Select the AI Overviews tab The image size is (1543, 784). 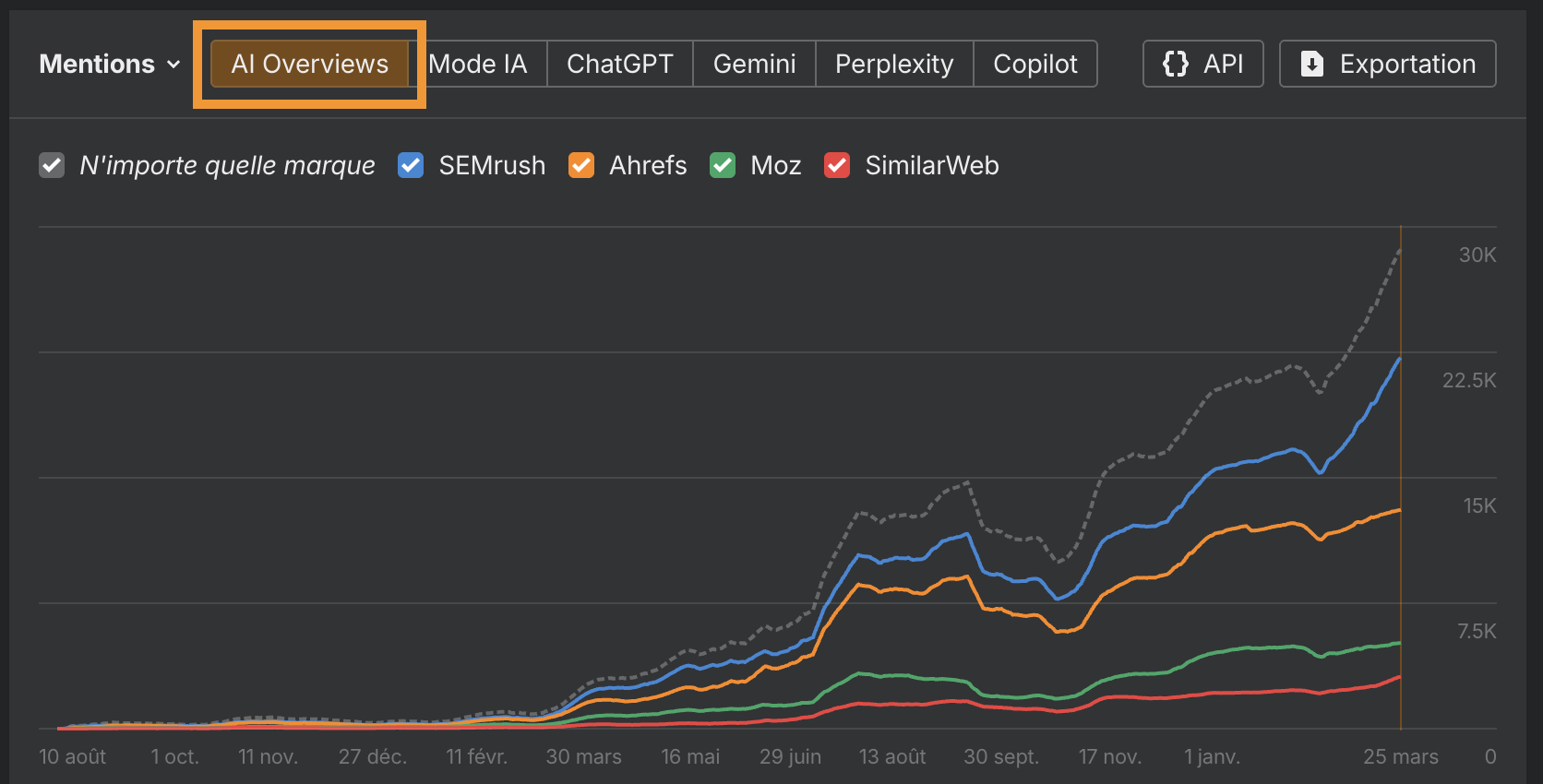click(x=309, y=64)
